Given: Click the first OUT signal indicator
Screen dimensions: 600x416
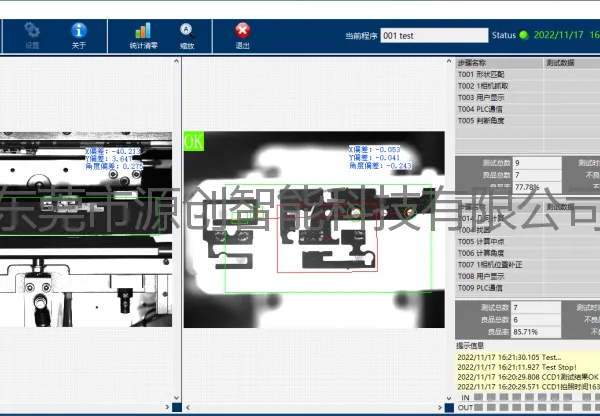Looking at the screenshot, I should (478, 407).
